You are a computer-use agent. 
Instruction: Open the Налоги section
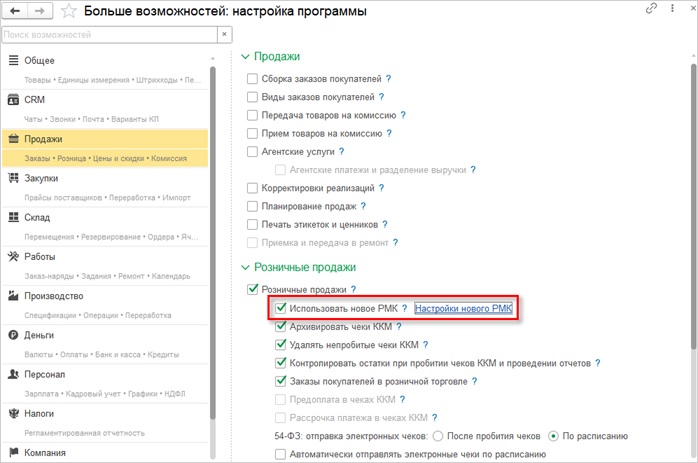tap(105, 422)
